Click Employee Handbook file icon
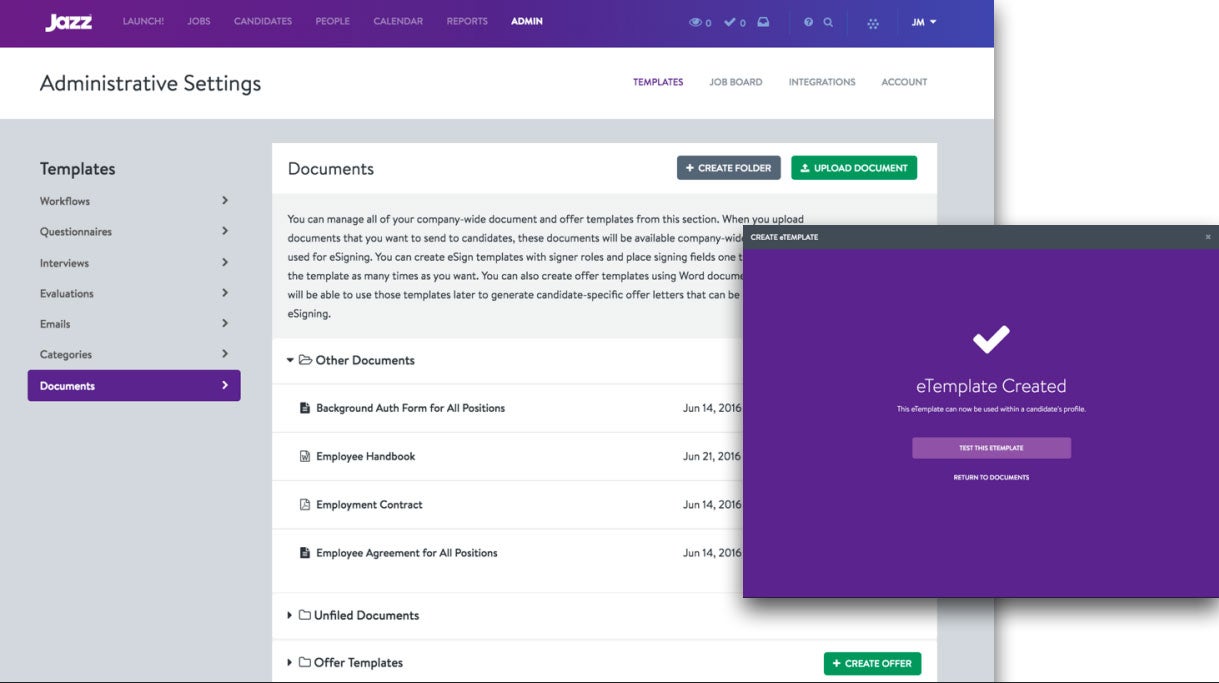This screenshot has width=1219, height=683. (x=305, y=456)
